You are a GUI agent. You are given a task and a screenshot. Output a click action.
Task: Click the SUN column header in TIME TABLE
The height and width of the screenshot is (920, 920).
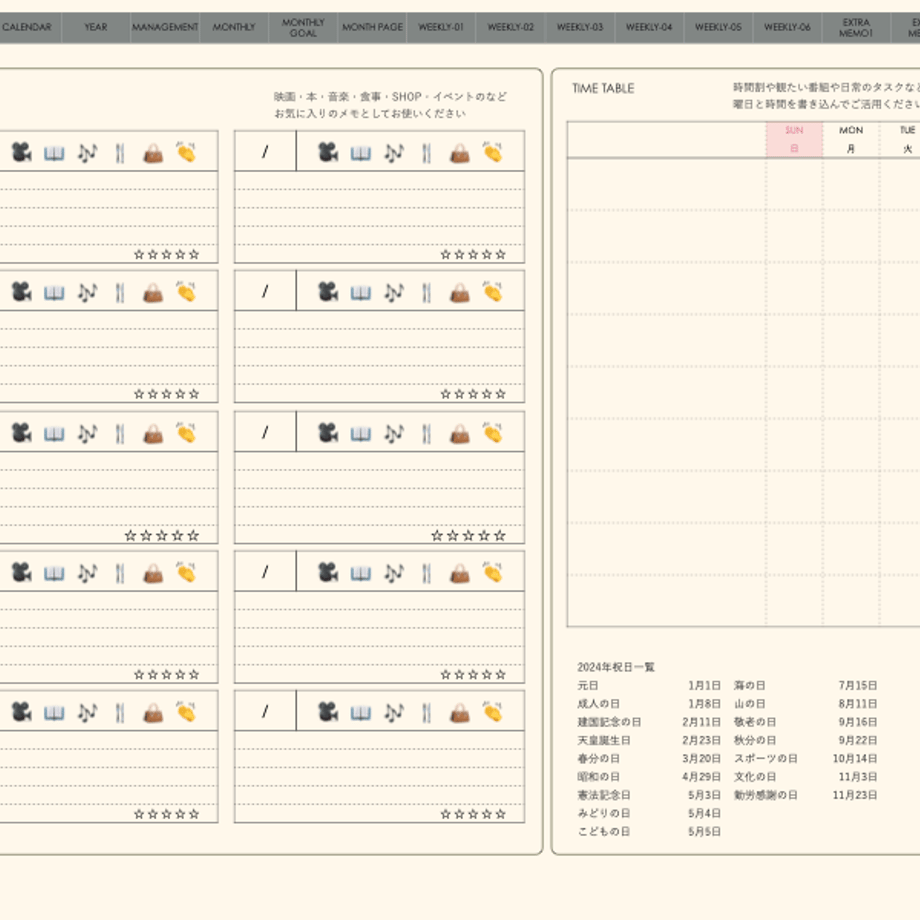click(794, 140)
